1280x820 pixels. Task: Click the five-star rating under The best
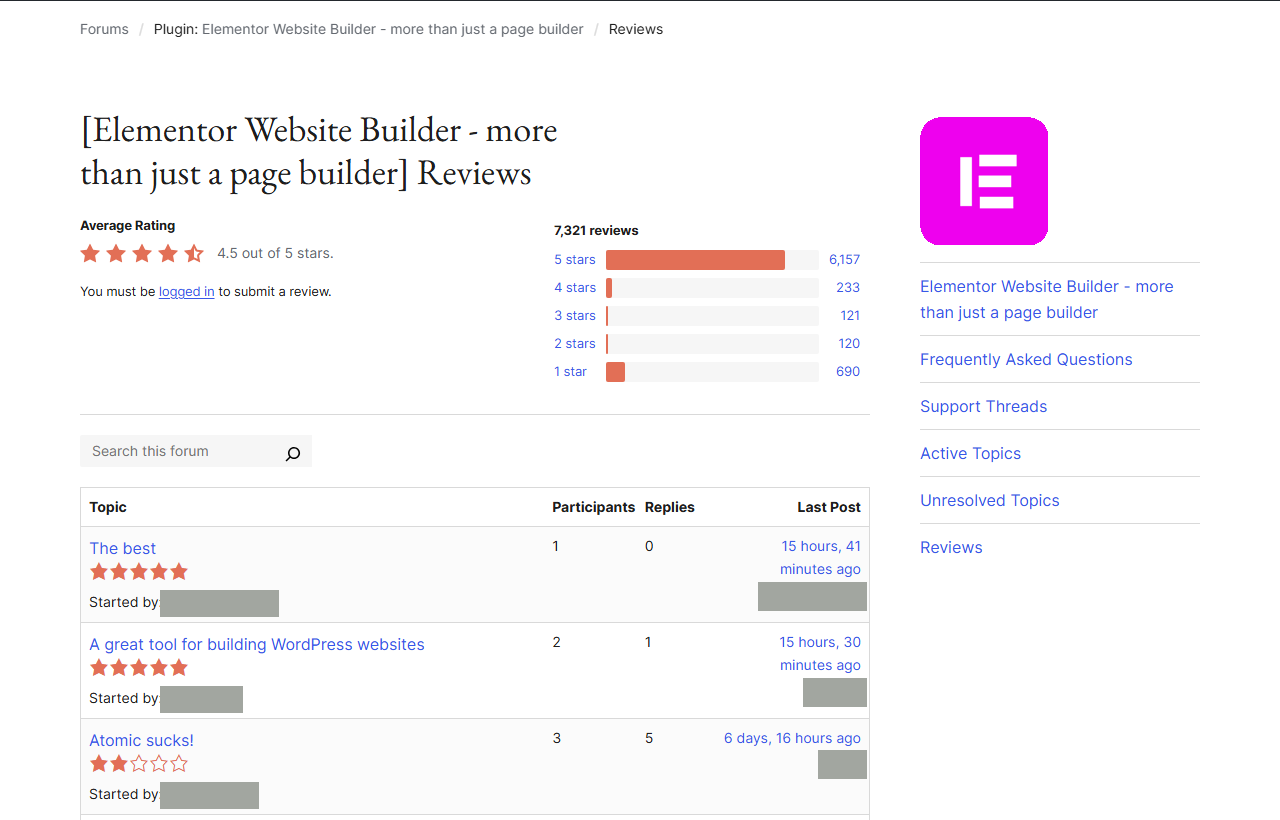click(x=139, y=572)
